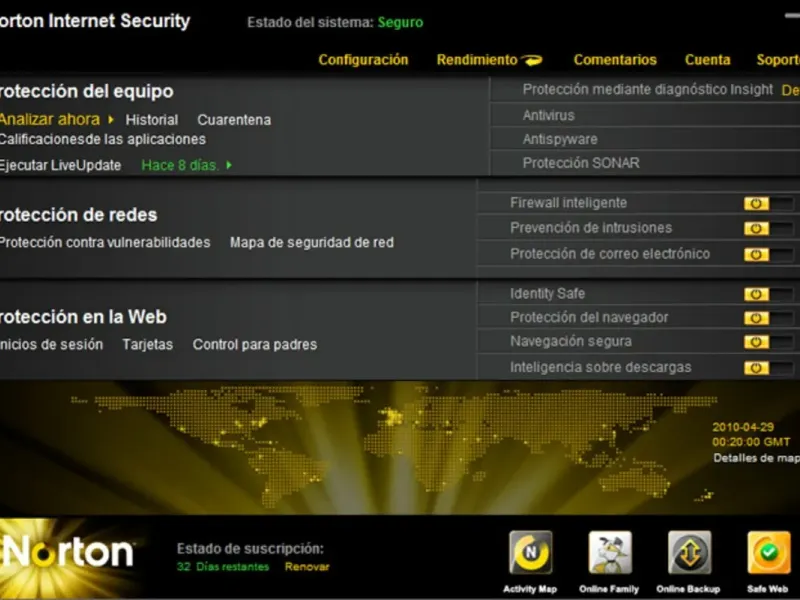The width and height of the screenshot is (800, 600).
Task: Select the Antispyware row
Action: (x=645, y=139)
